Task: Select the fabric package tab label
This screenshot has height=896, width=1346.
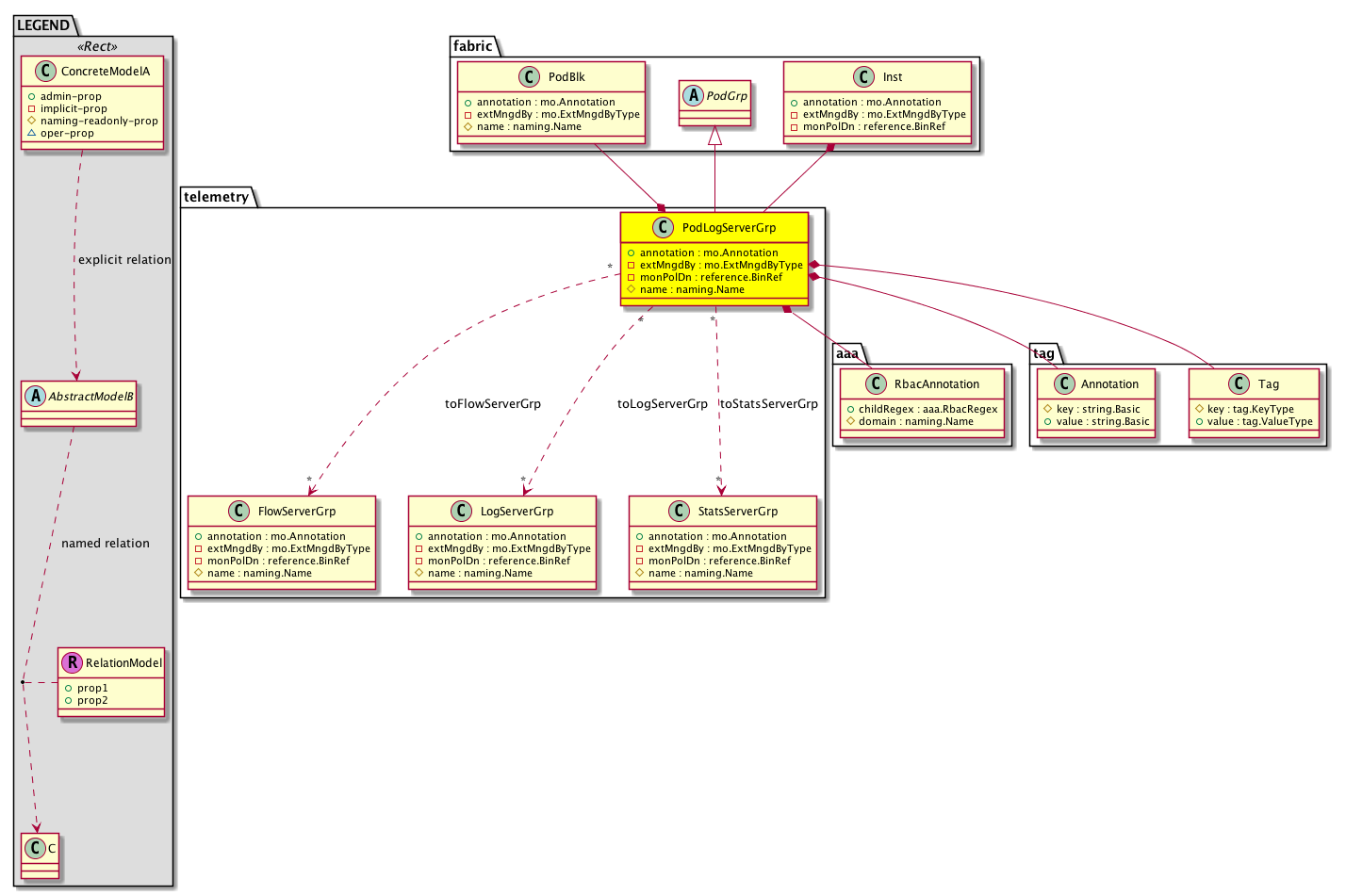Action: (x=472, y=46)
